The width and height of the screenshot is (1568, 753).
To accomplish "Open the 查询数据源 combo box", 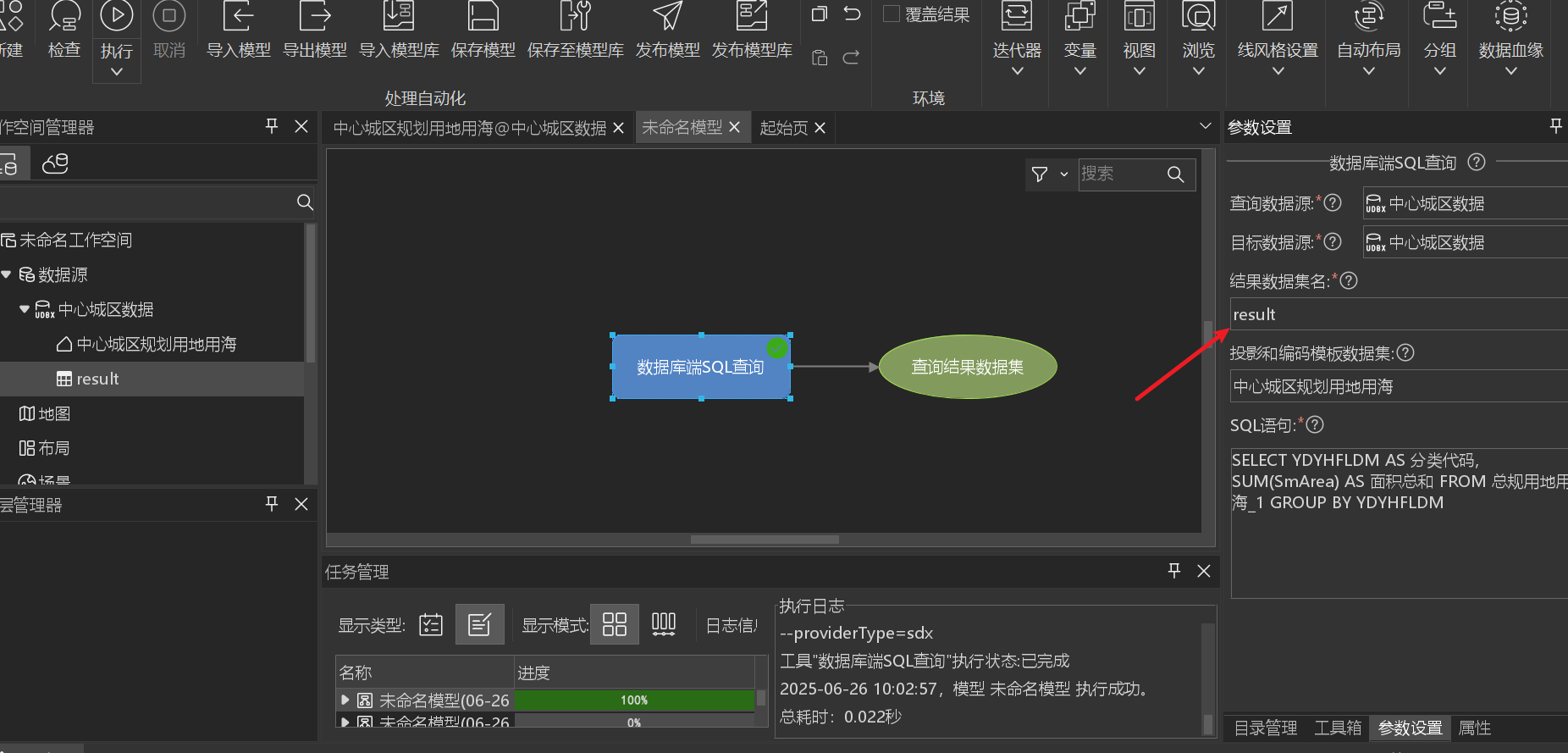I will tap(1465, 203).
